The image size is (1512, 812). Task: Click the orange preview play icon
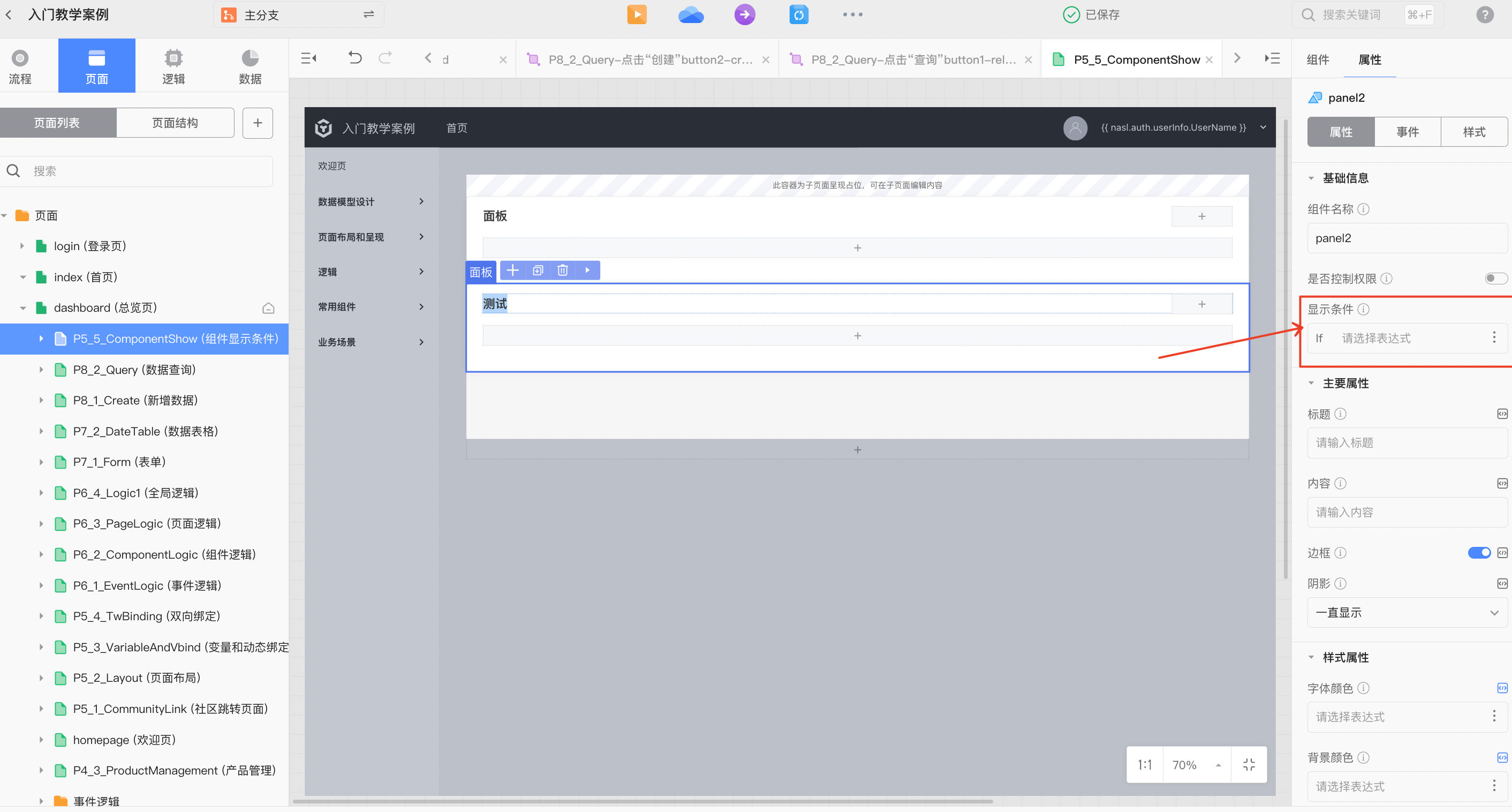637,14
